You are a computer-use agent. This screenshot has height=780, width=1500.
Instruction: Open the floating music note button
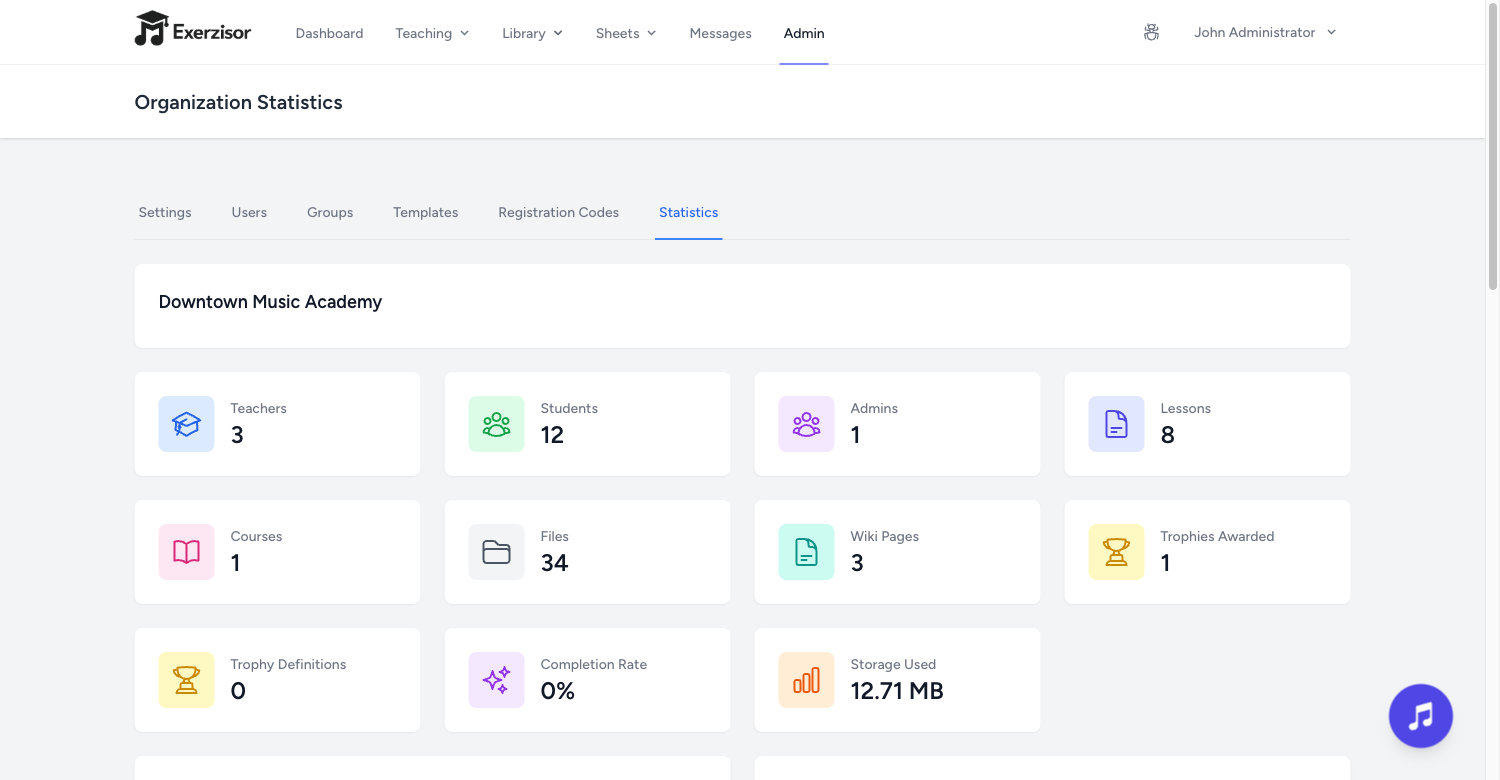pos(1420,716)
